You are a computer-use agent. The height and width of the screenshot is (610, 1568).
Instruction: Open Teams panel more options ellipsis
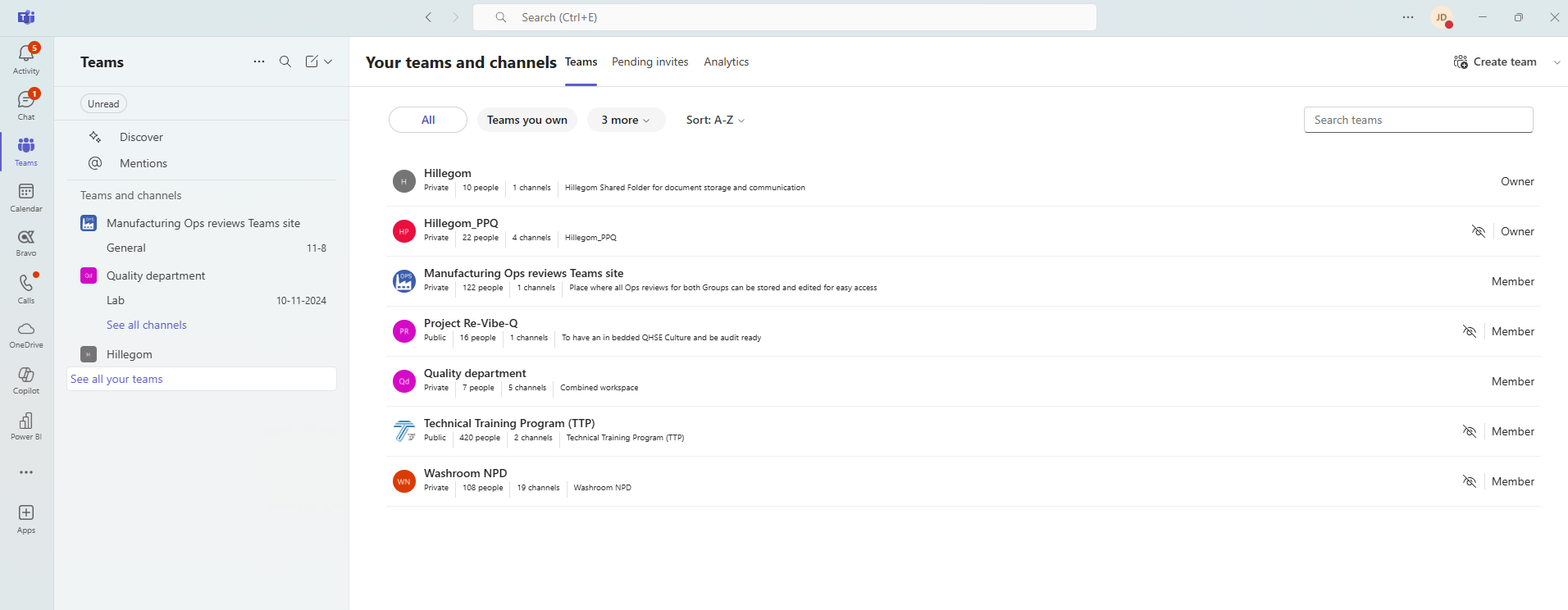259,61
